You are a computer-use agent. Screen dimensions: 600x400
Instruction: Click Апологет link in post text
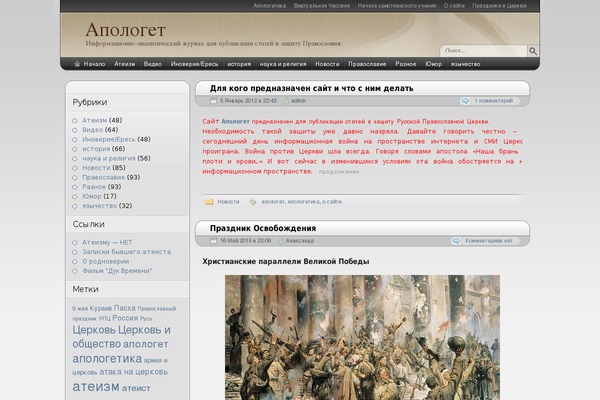235,122
